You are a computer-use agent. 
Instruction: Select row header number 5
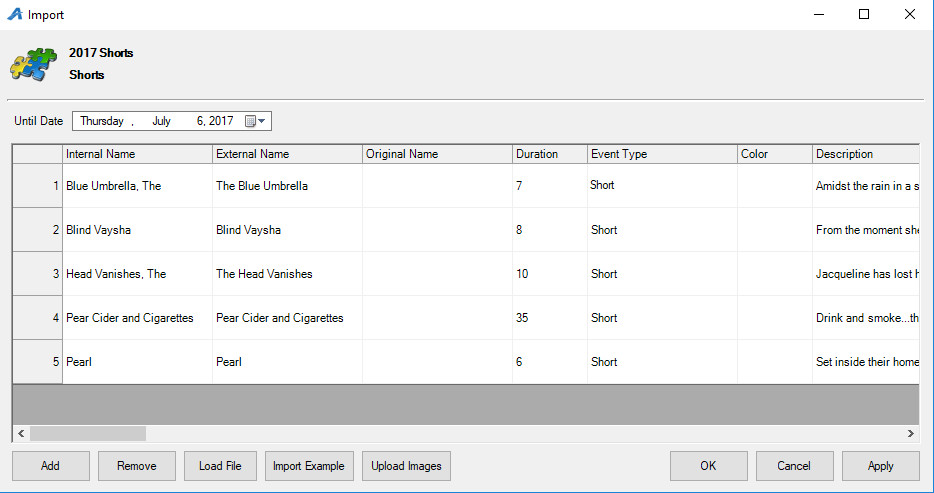click(38, 361)
